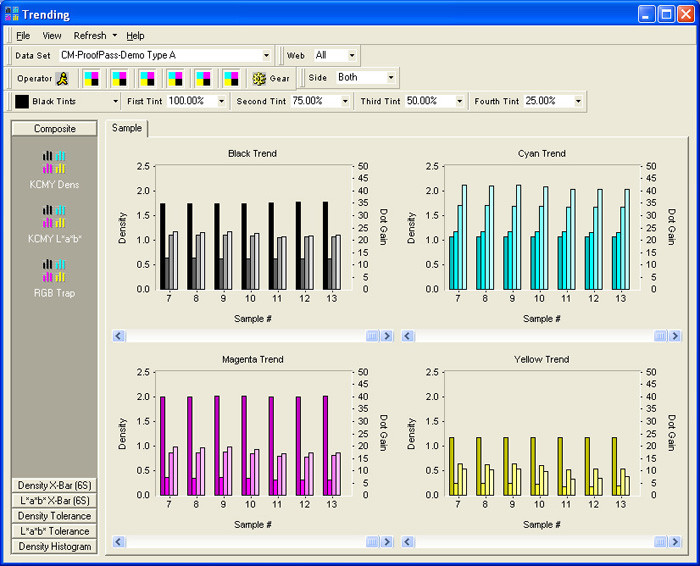Click the Composite panel button
This screenshot has height=566, width=700.
(x=54, y=129)
